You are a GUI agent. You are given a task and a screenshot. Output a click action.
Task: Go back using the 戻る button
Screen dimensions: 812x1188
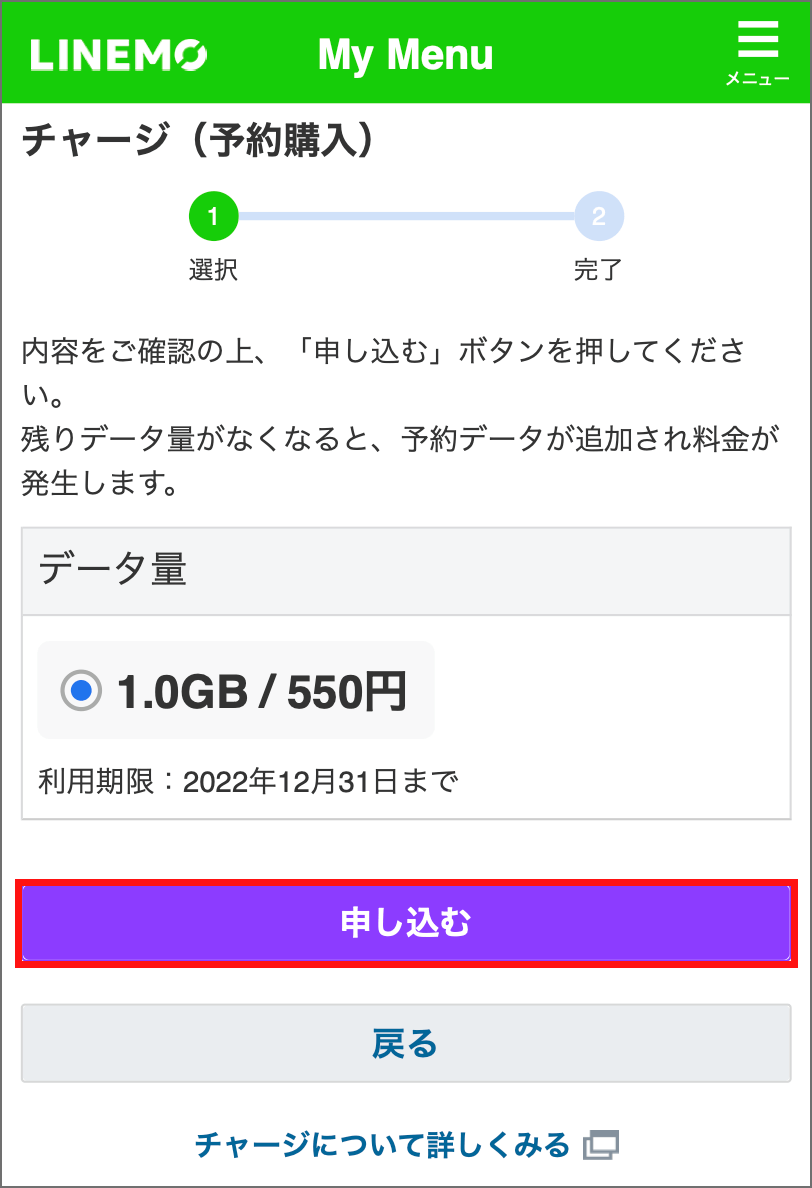pyautogui.click(x=406, y=1043)
